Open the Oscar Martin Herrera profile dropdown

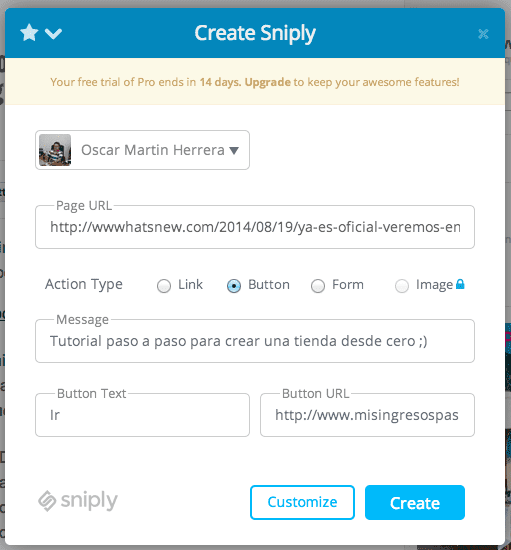point(142,150)
